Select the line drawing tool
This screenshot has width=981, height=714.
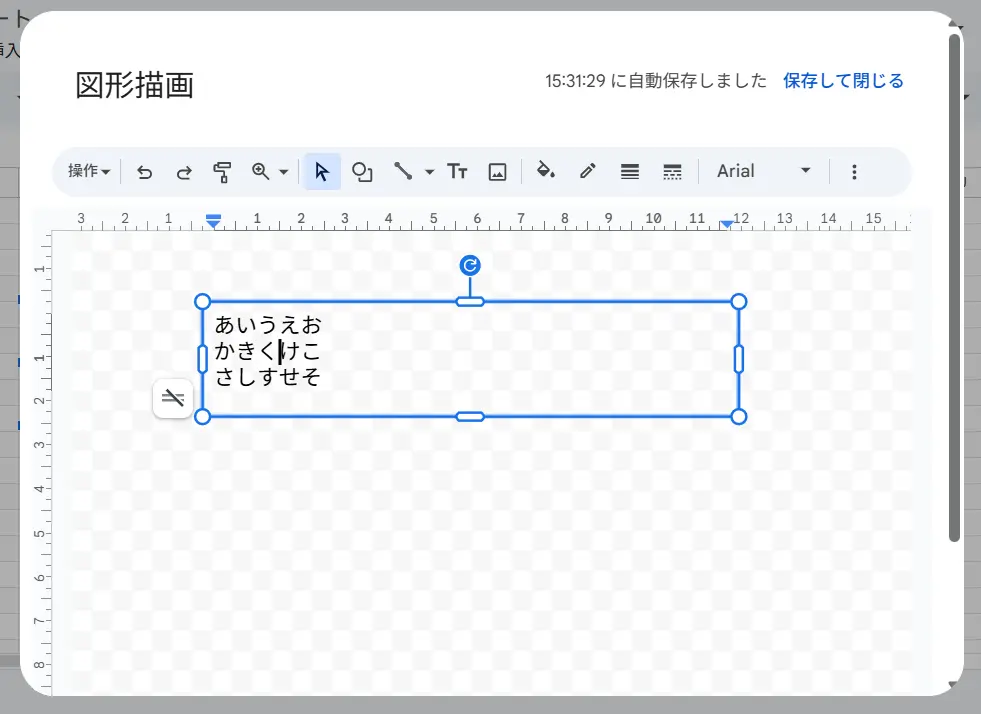click(x=403, y=172)
